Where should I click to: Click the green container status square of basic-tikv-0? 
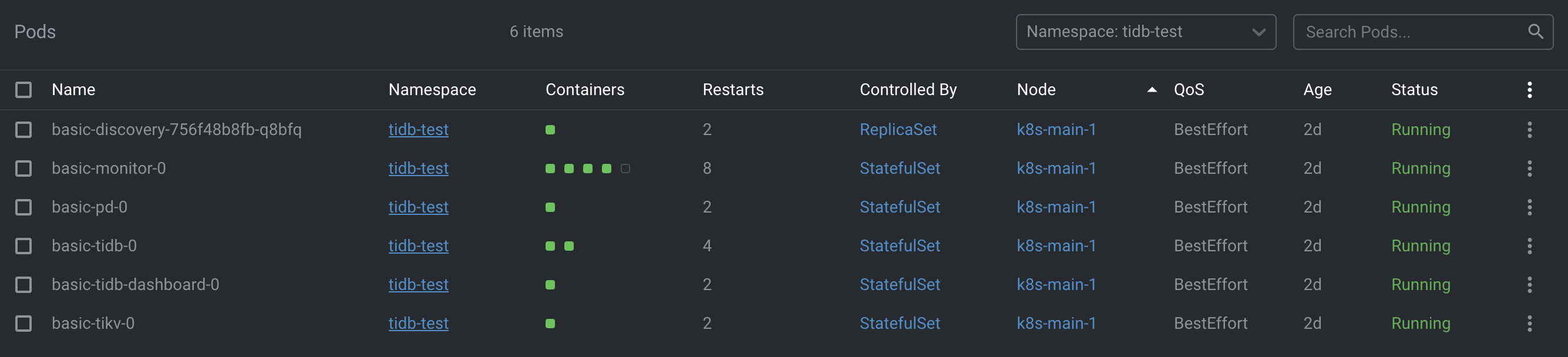(x=550, y=324)
